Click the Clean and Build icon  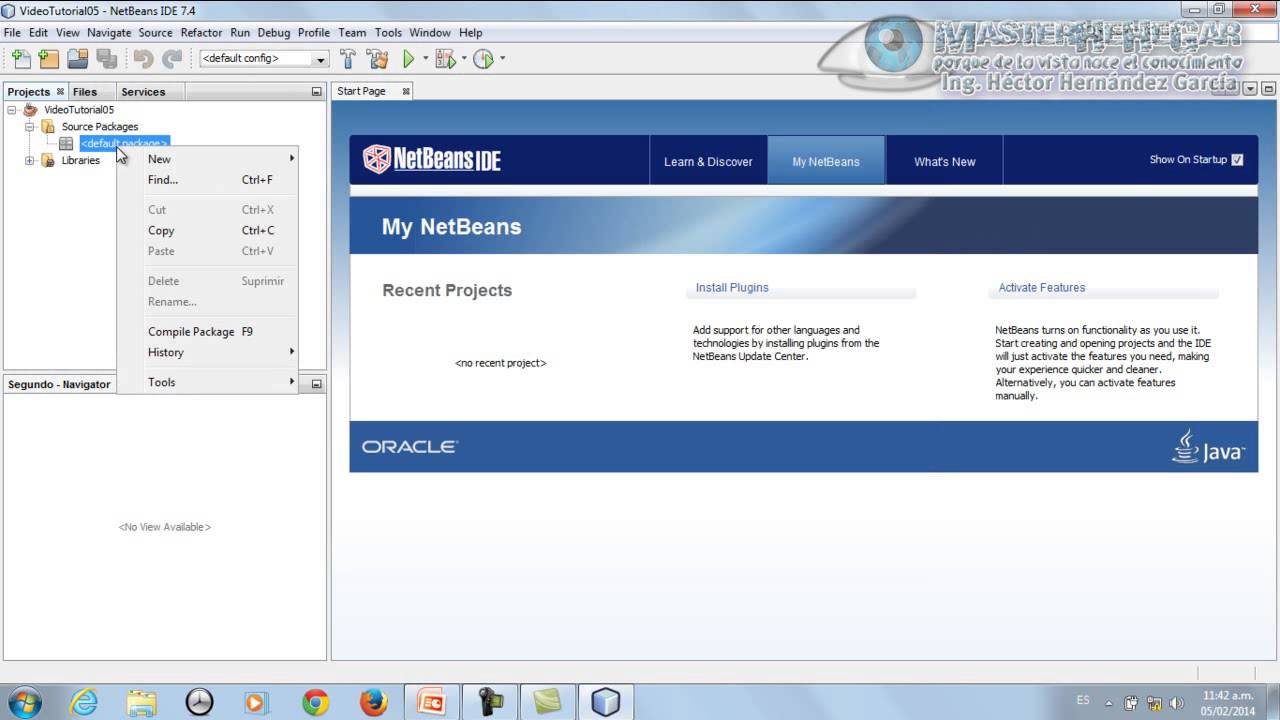coord(377,59)
